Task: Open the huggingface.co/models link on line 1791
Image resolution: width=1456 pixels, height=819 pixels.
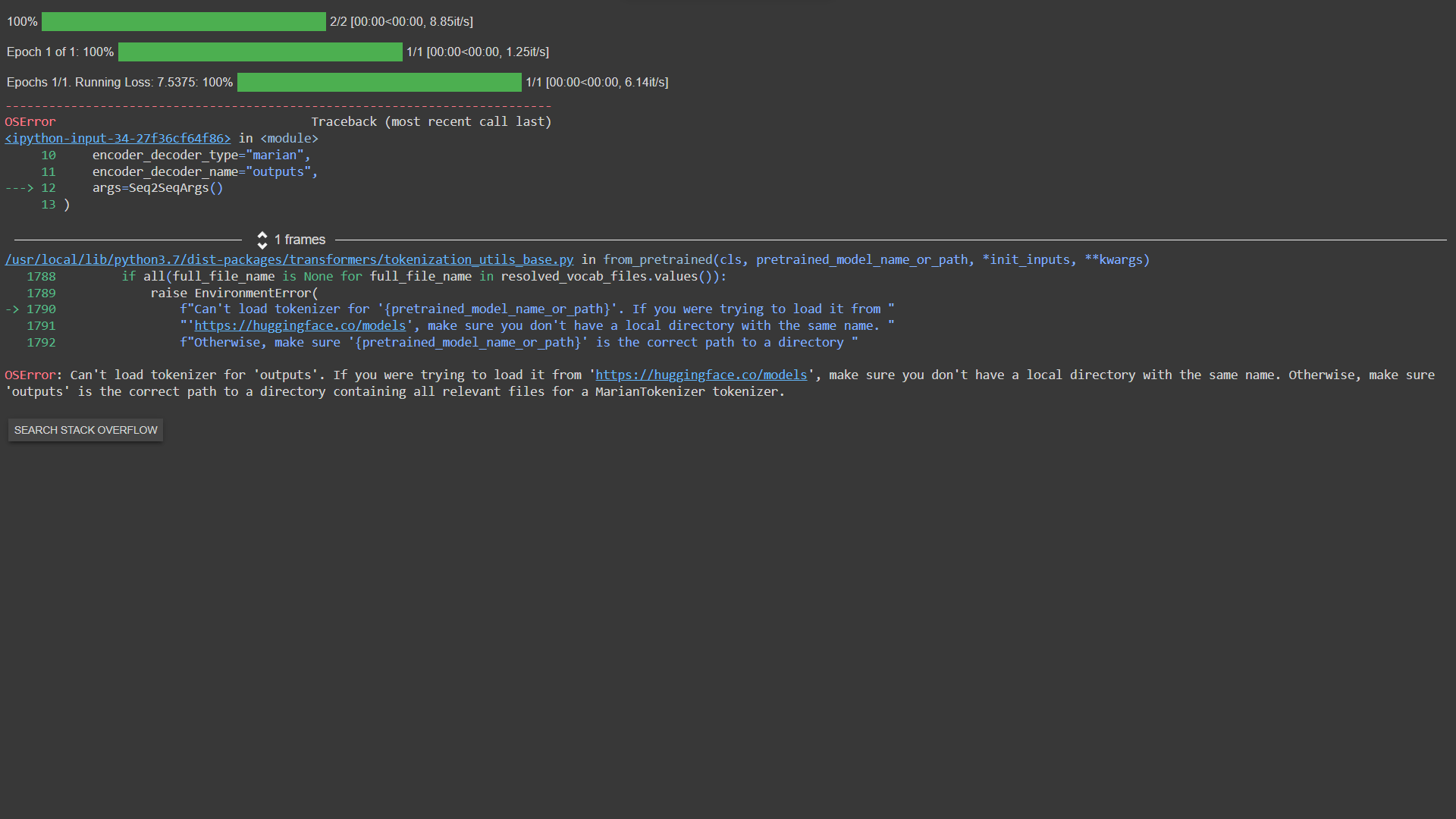Action: pos(300,325)
